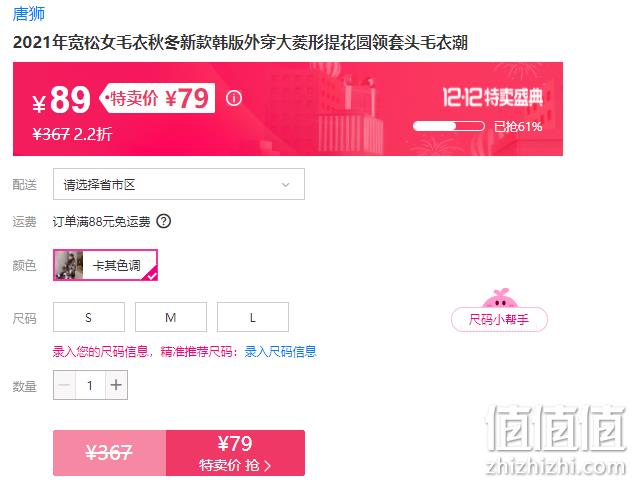Choose the 卡其色调 color option
This screenshot has width=635, height=484.
point(105,265)
